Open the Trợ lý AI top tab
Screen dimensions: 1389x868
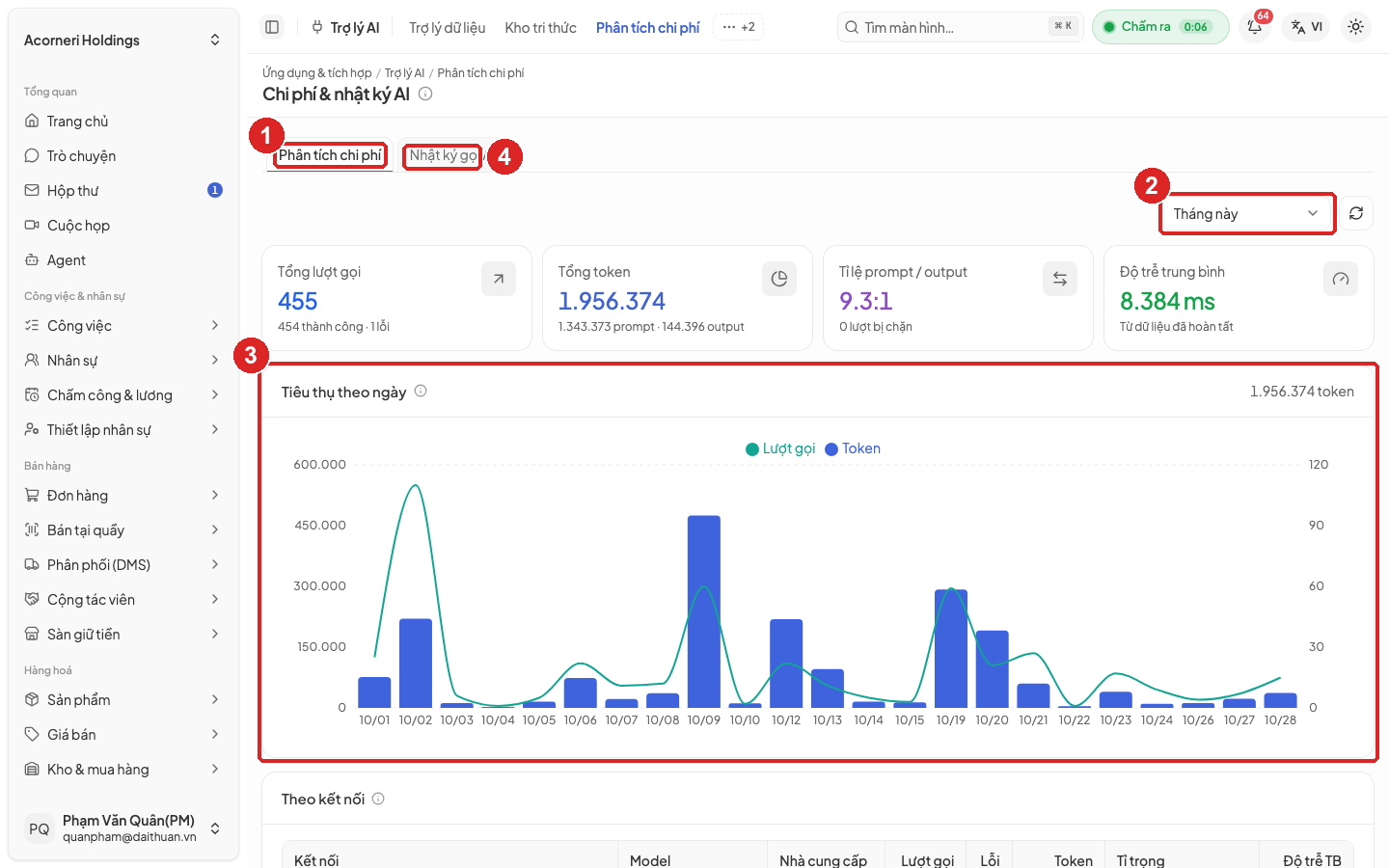click(345, 28)
